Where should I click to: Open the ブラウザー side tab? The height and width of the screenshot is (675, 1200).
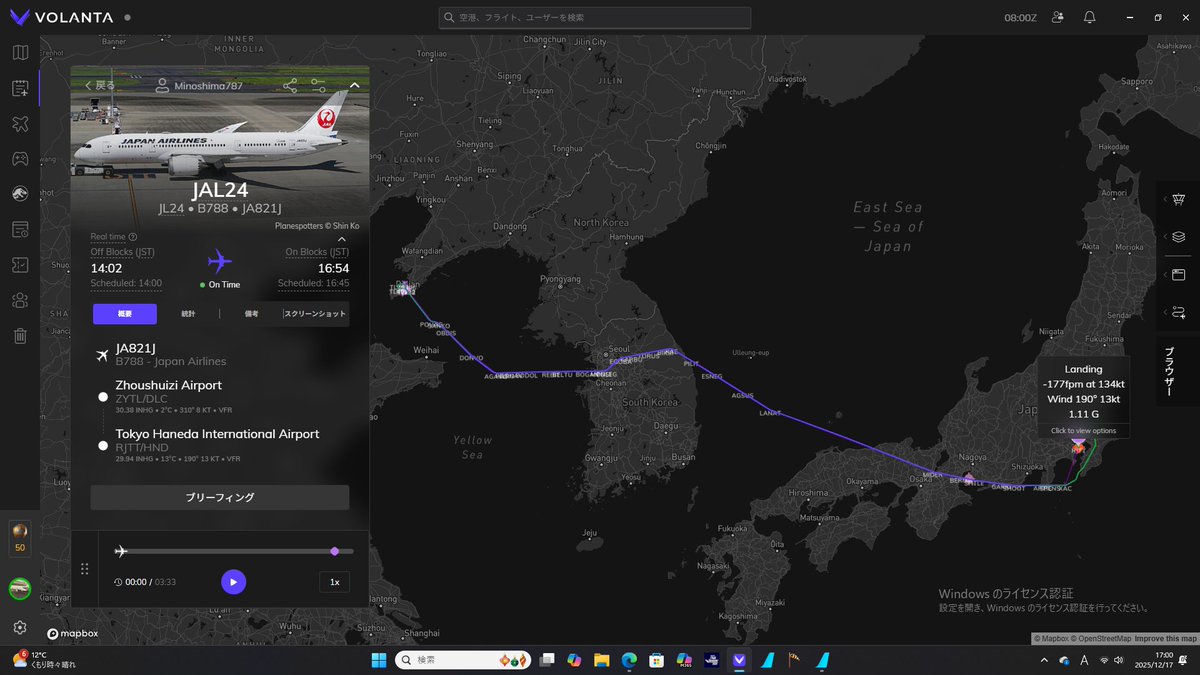[1170, 372]
